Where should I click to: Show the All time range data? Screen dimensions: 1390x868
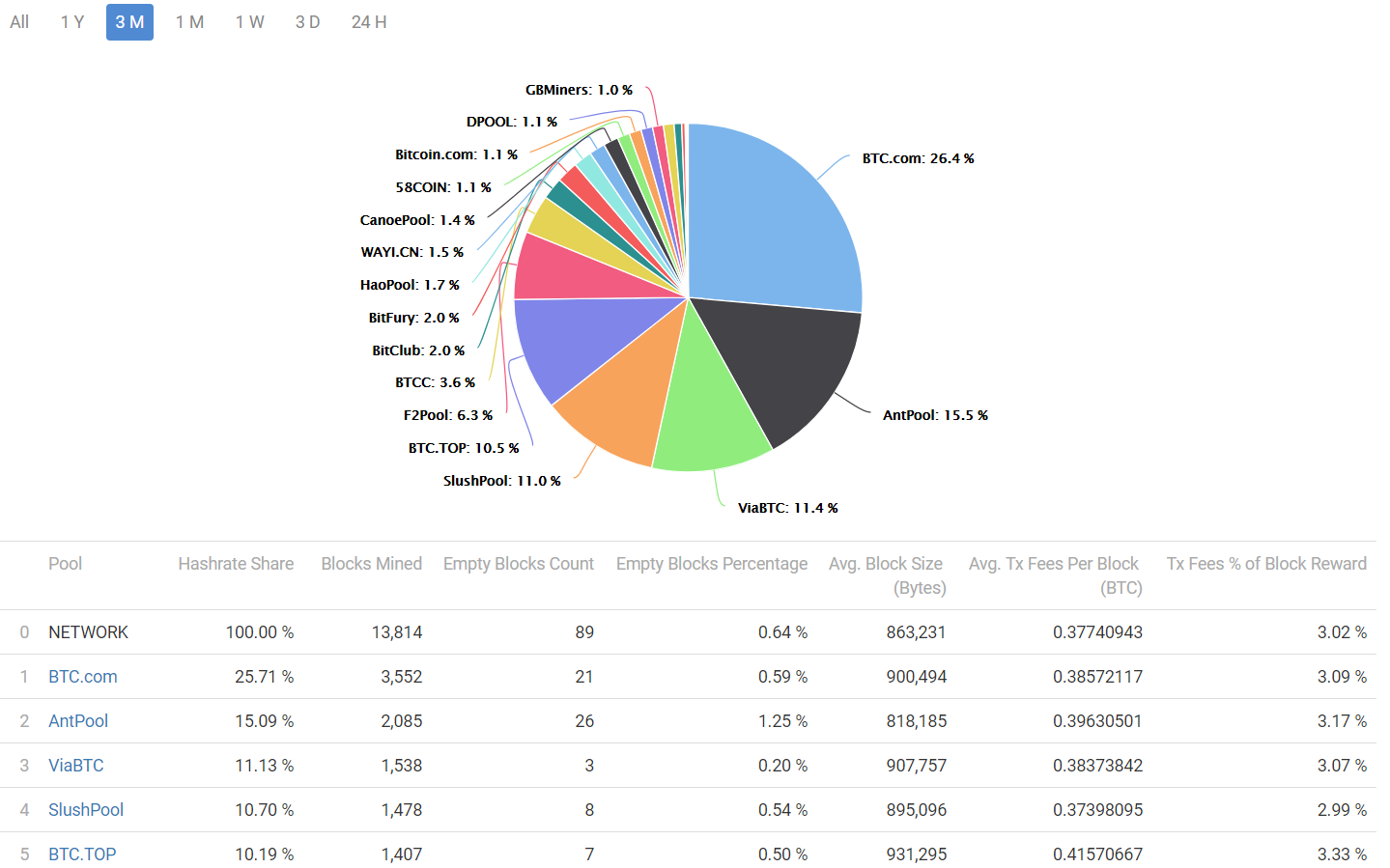tap(19, 22)
